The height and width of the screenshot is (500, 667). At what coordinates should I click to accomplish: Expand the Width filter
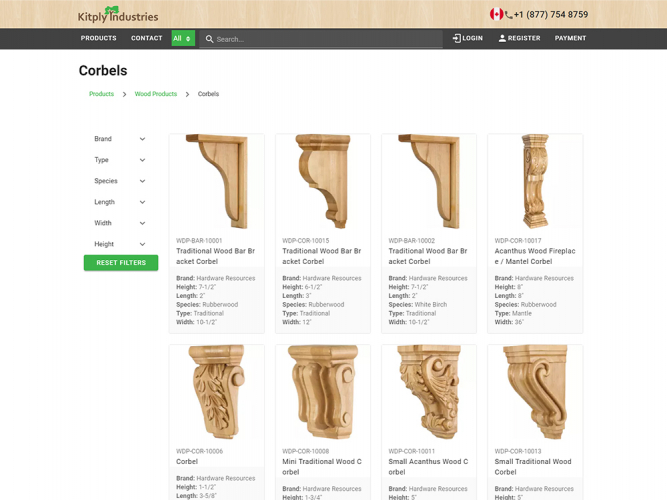point(120,223)
